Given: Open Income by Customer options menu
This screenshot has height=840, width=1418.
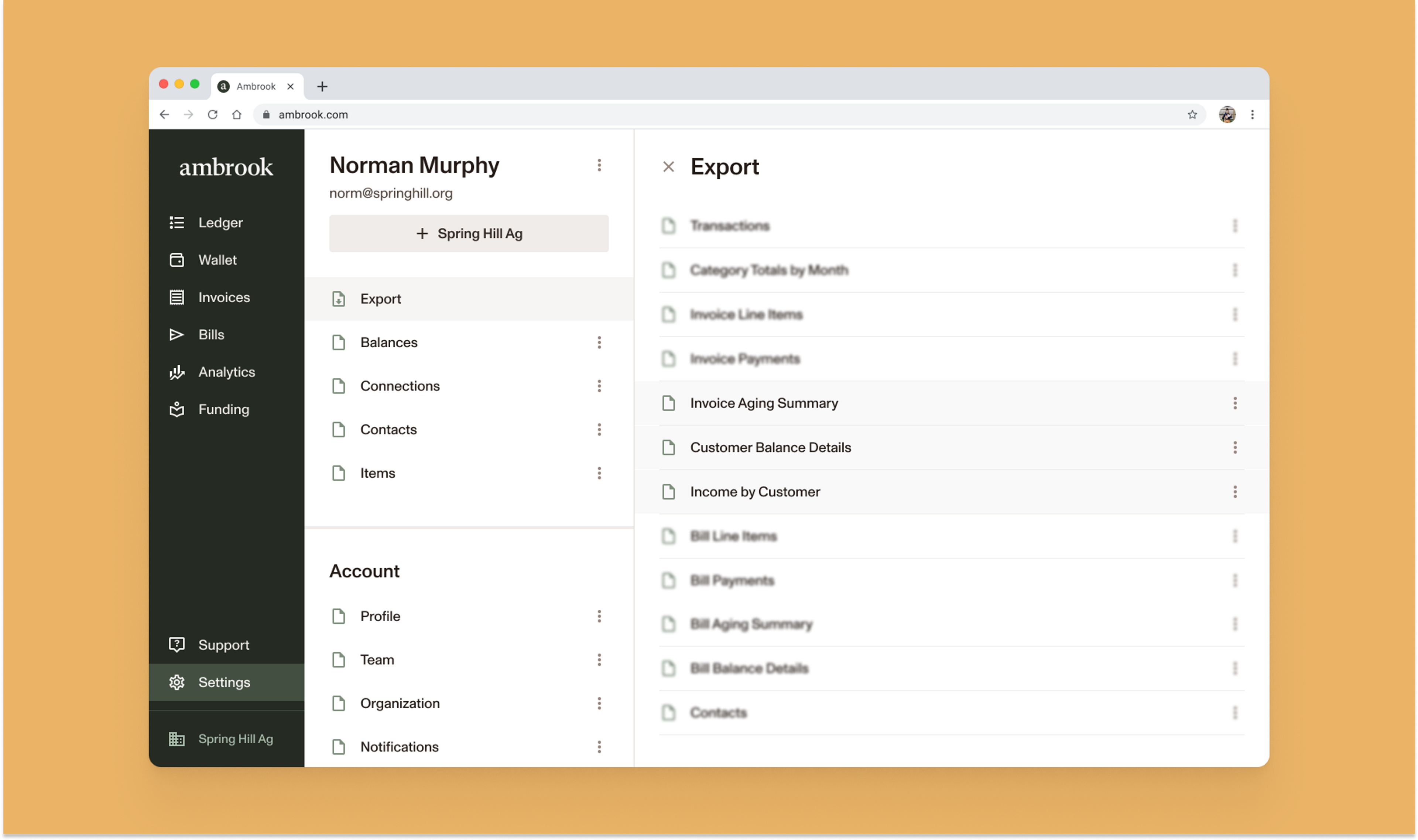Looking at the screenshot, I should (x=1234, y=492).
